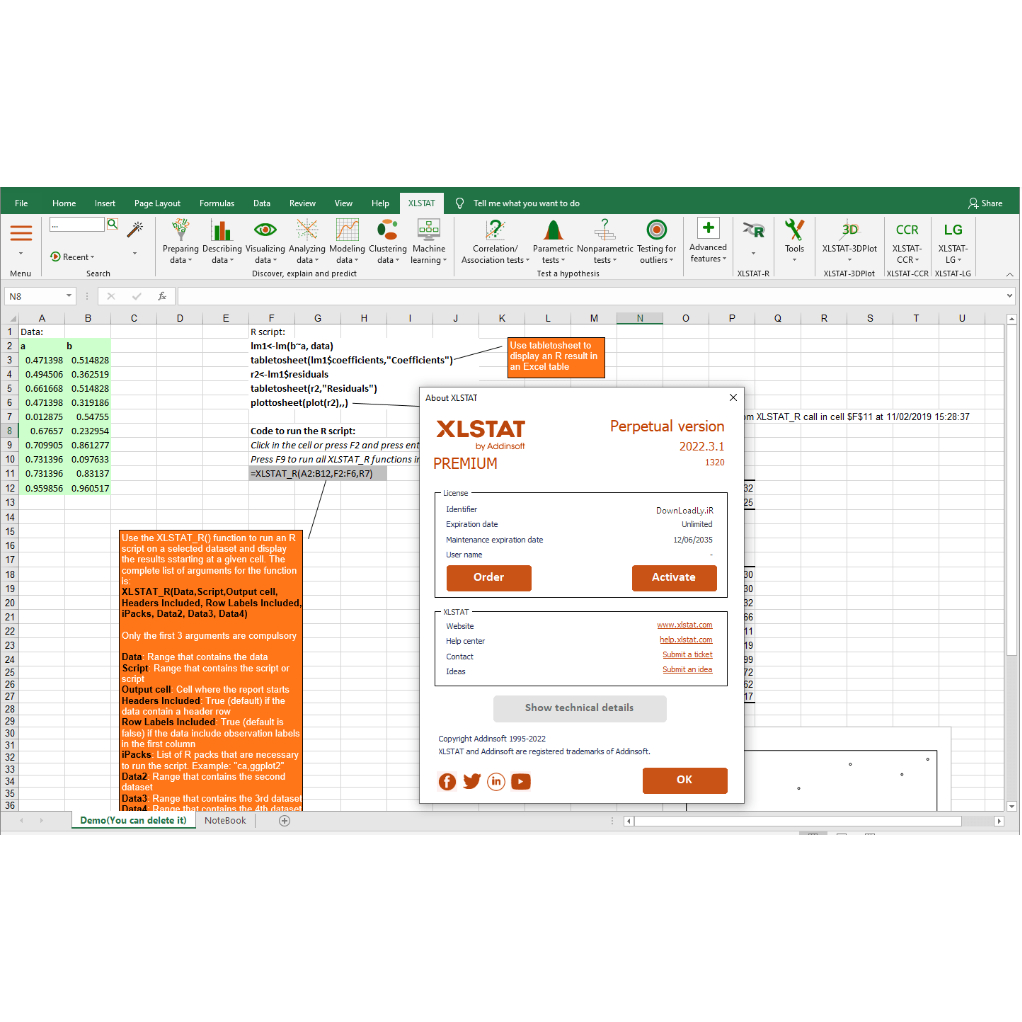
Task: Open Preparing data tools
Action: click(x=181, y=242)
